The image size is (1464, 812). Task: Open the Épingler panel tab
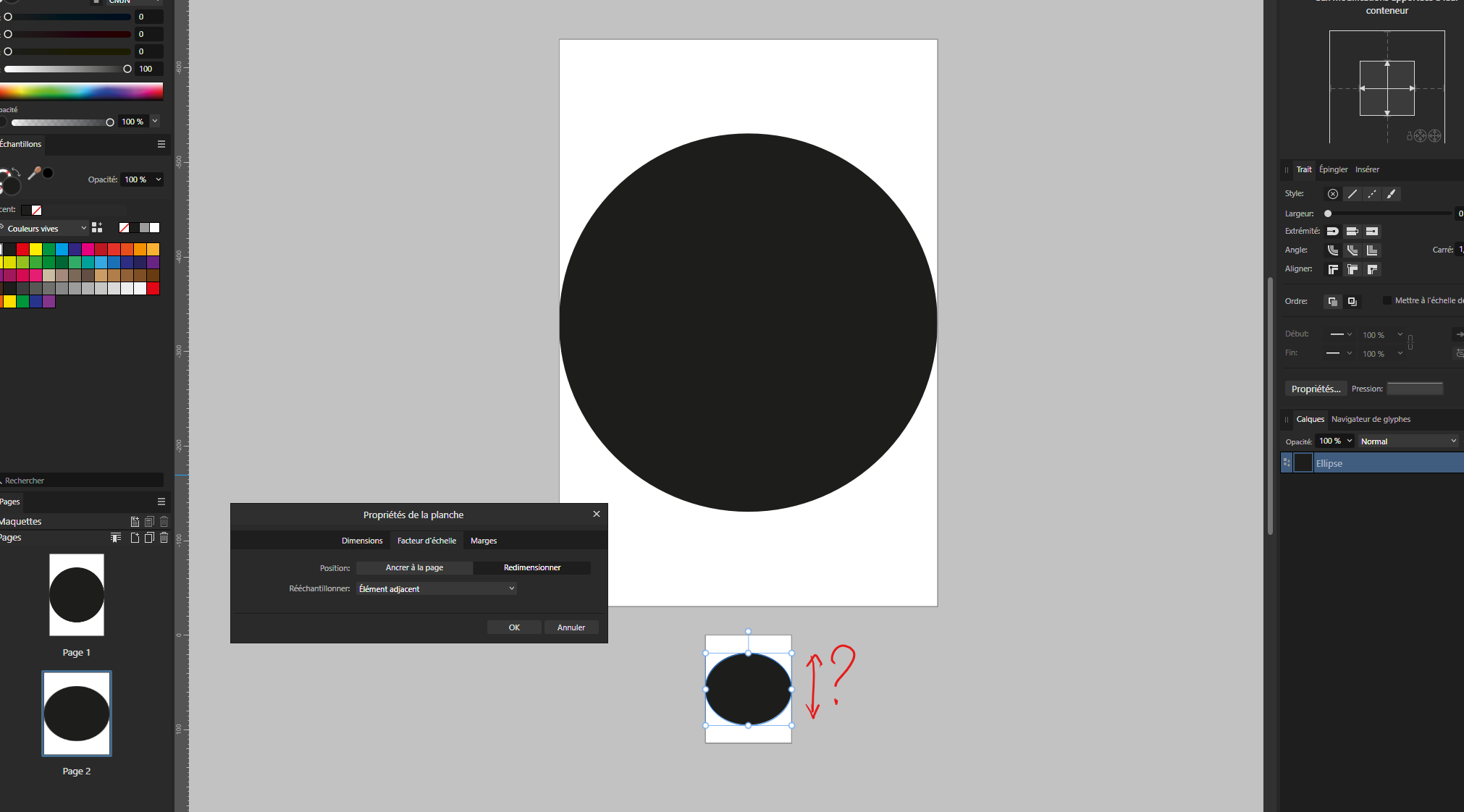tap(1333, 169)
